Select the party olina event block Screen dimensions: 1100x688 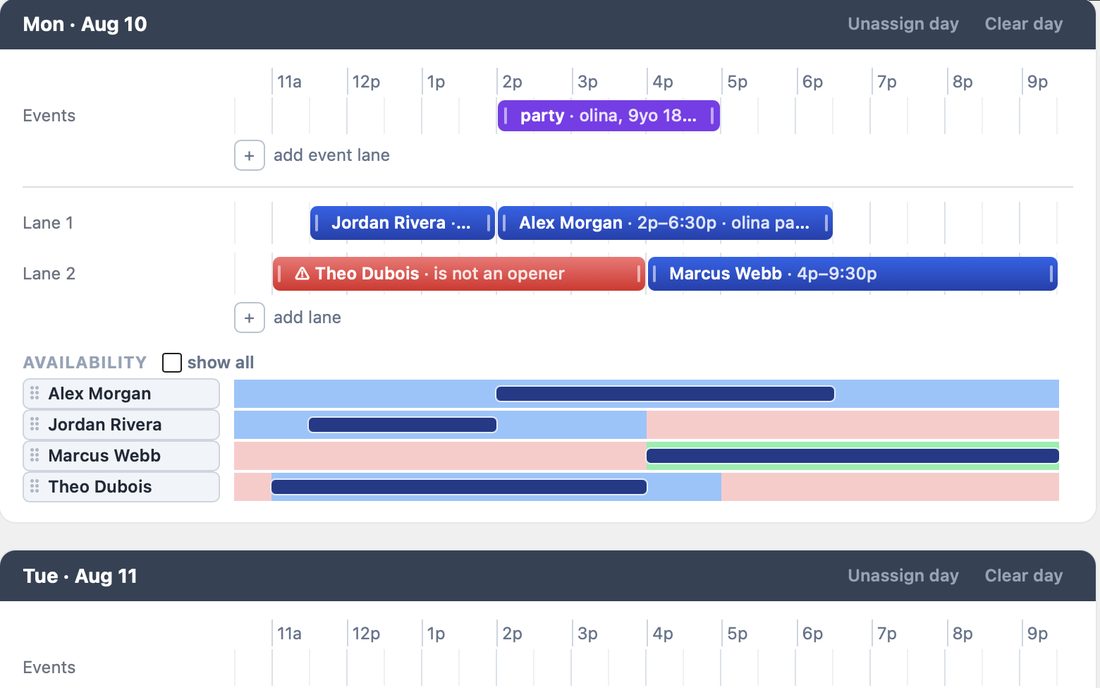(609, 116)
